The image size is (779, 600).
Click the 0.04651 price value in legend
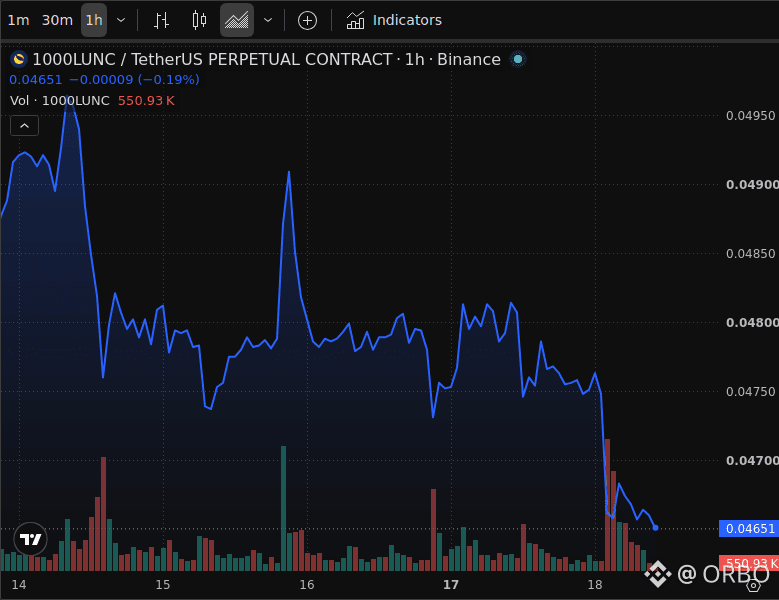[36, 79]
